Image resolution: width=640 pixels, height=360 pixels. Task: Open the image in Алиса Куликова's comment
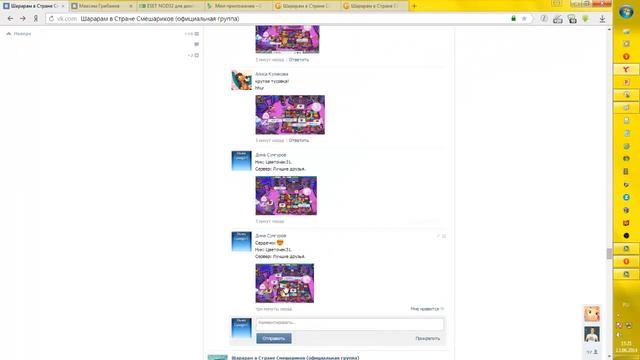290,115
